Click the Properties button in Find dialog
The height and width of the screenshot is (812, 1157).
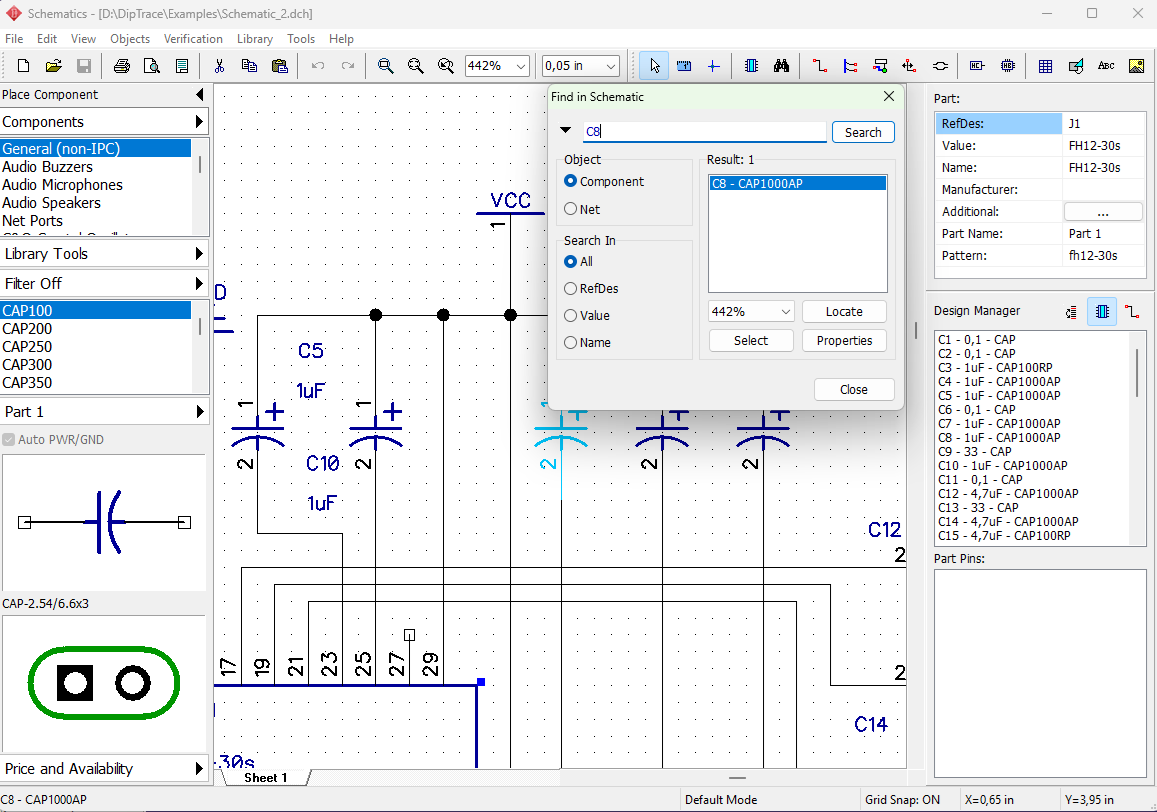pos(843,340)
